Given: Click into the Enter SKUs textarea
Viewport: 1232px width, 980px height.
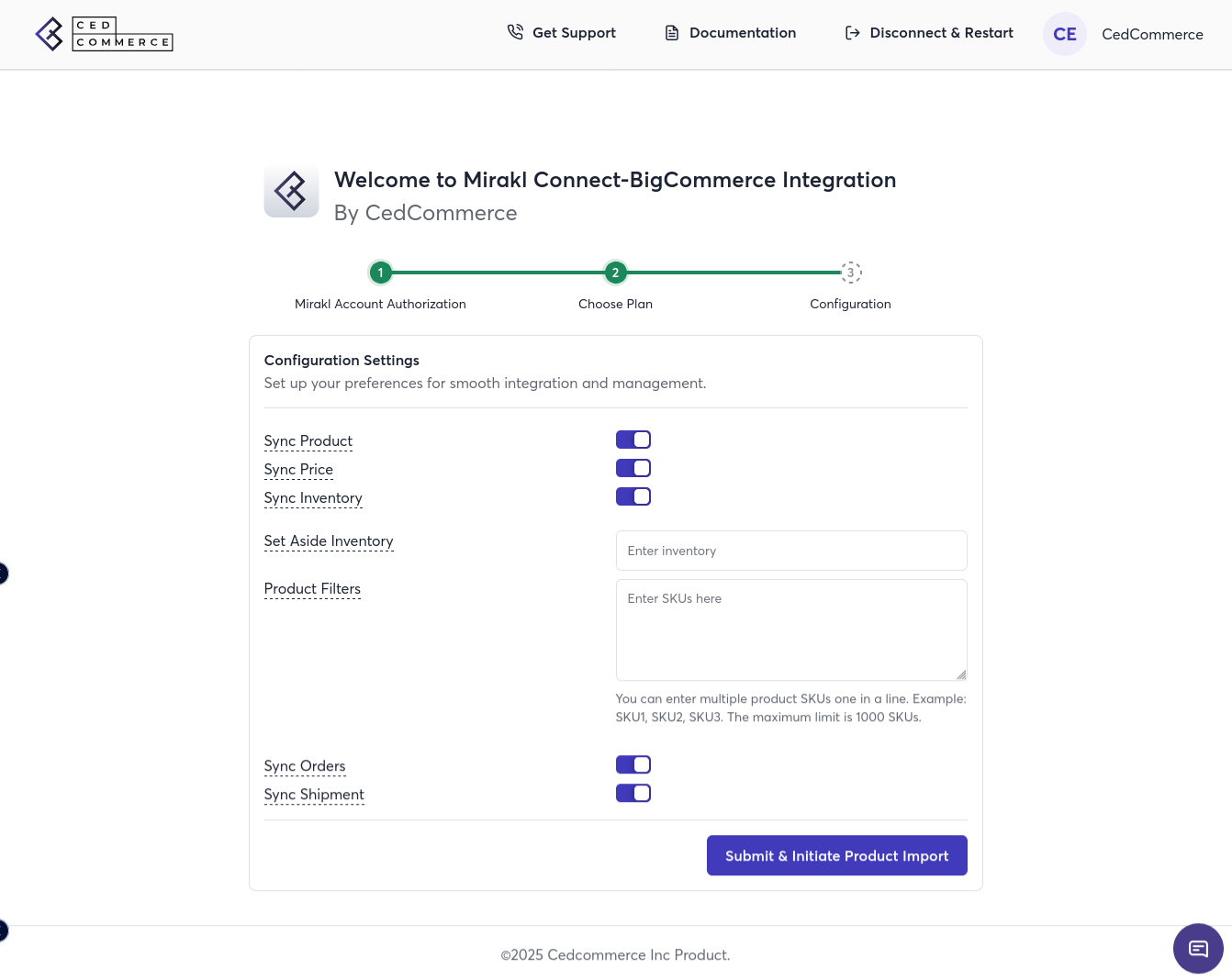Looking at the screenshot, I should point(790,629).
